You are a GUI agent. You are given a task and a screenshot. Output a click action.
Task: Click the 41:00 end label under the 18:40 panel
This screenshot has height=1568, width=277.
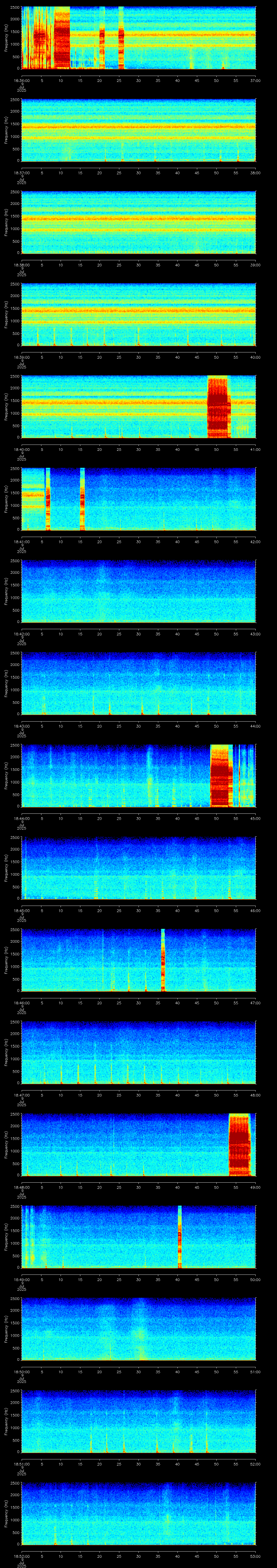(x=255, y=449)
